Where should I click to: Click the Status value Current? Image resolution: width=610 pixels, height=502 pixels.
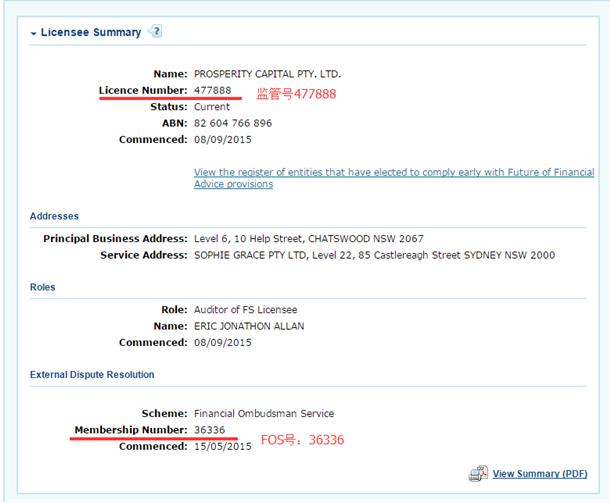(212, 107)
